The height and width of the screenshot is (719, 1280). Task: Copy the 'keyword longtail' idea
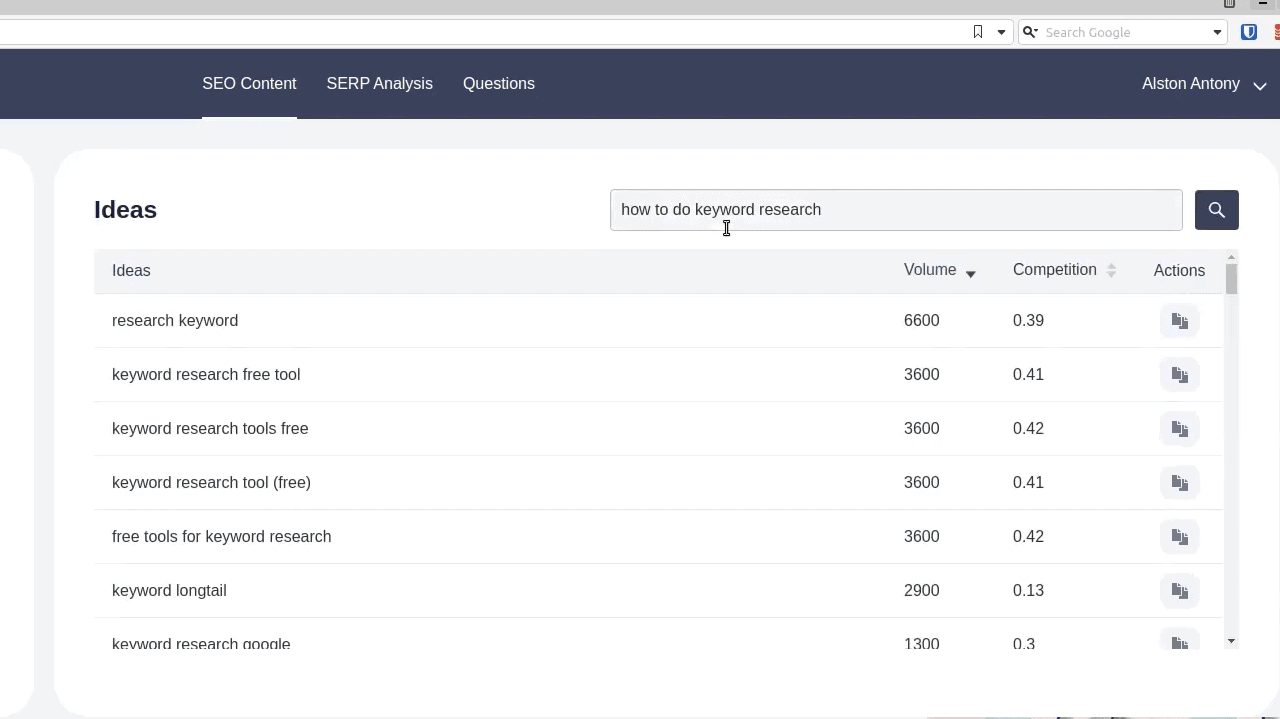[x=1179, y=591]
